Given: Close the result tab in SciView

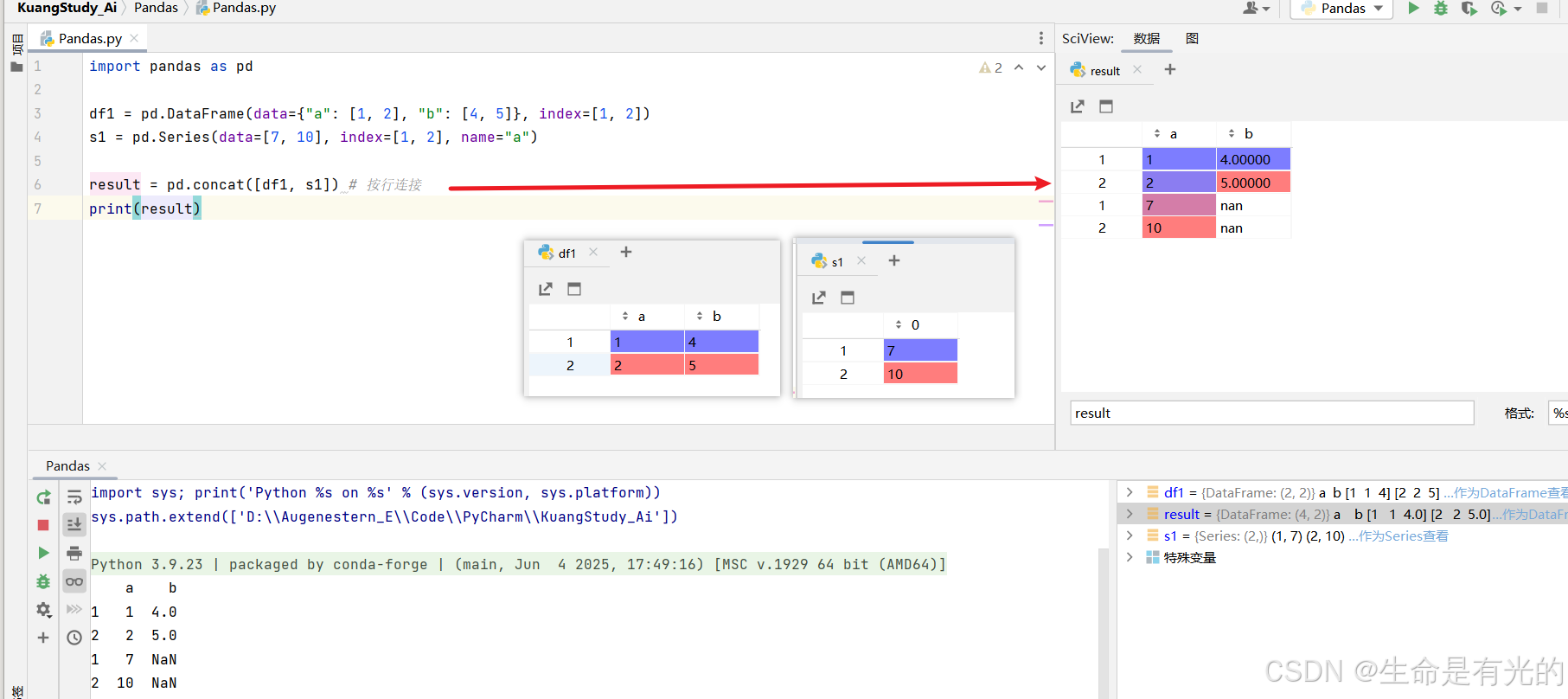Looking at the screenshot, I should point(1137,69).
